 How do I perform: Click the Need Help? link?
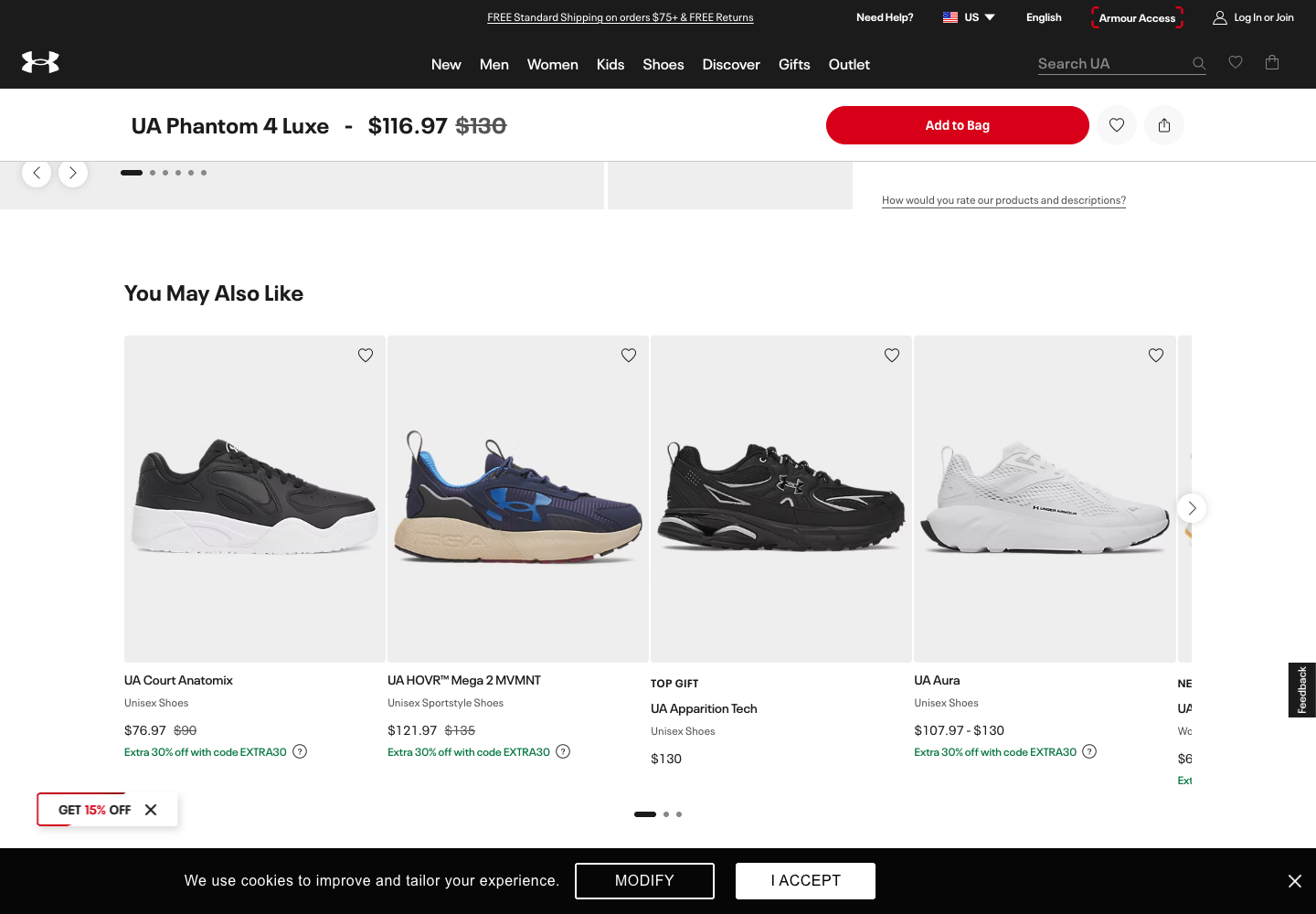pos(885,17)
